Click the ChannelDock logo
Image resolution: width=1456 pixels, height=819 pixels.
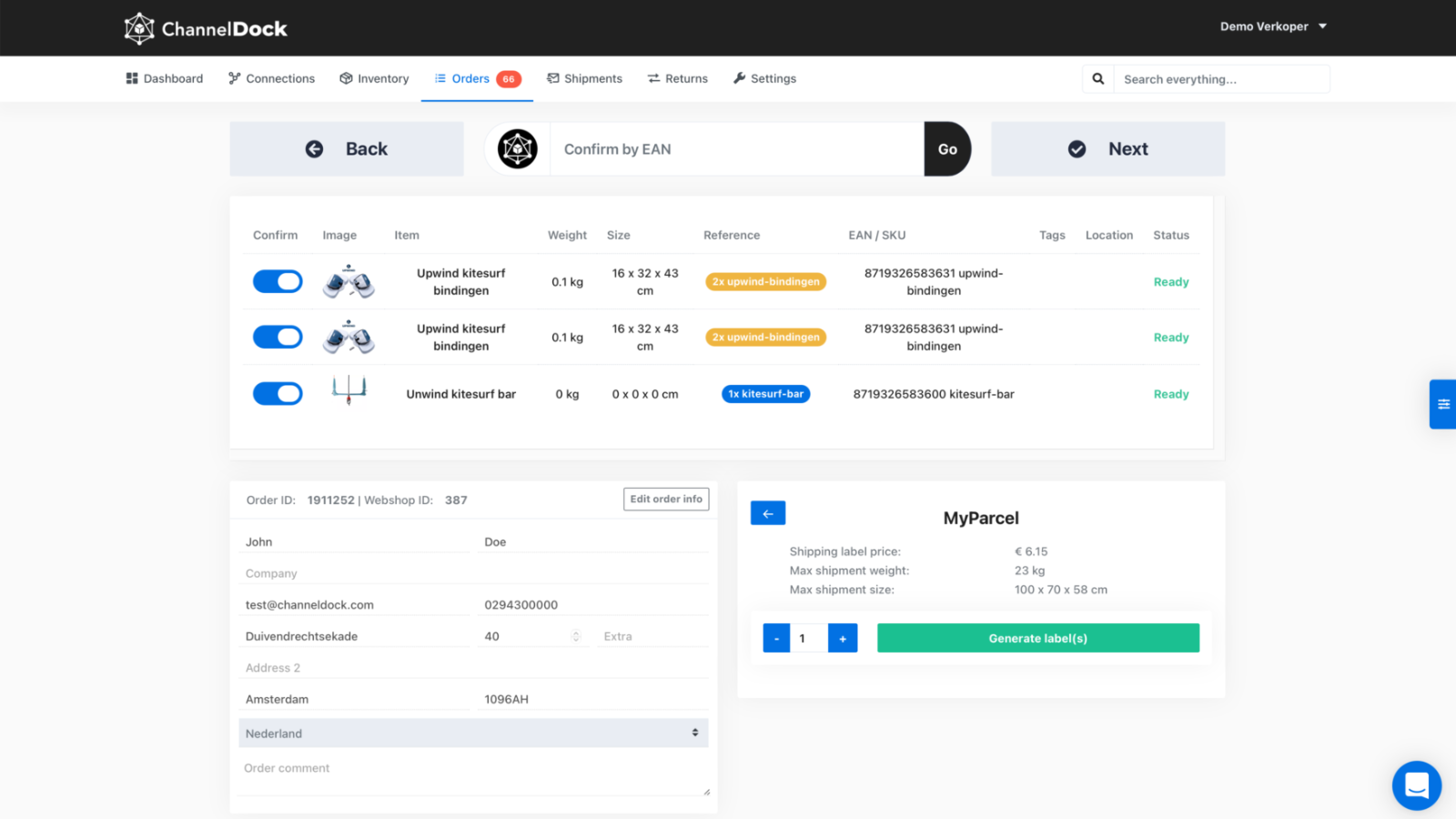coord(206,27)
